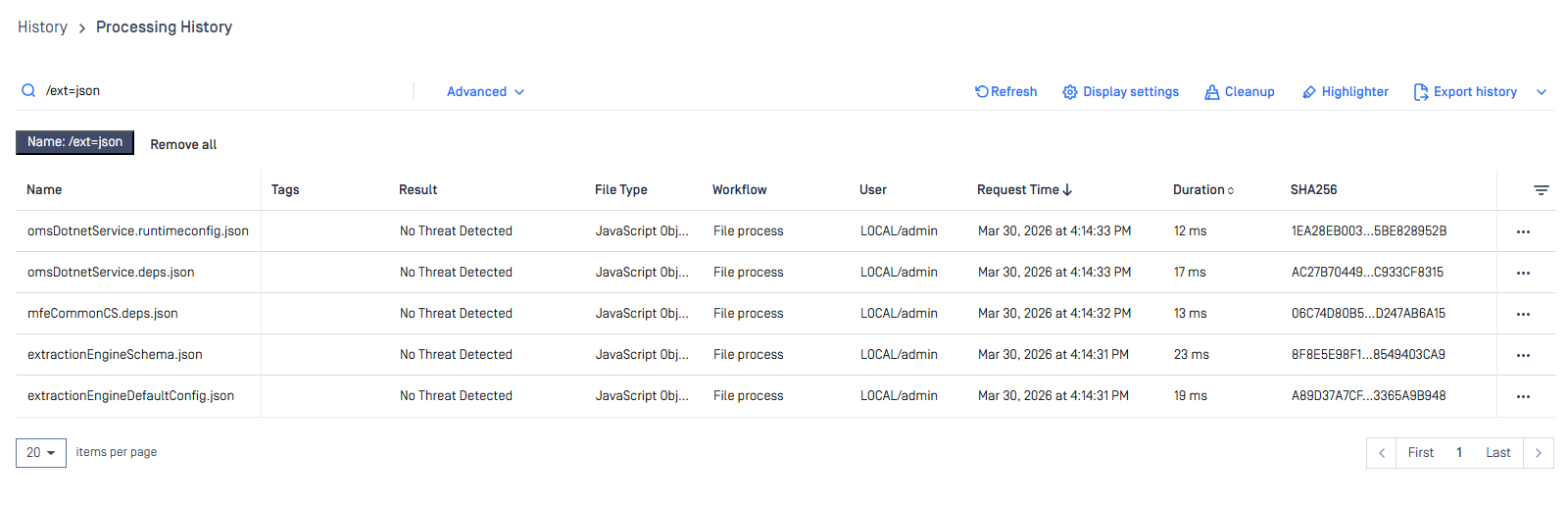Sort by Duration column header
Image resolution: width=1568 pixels, height=507 pixels.
pos(1202,190)
